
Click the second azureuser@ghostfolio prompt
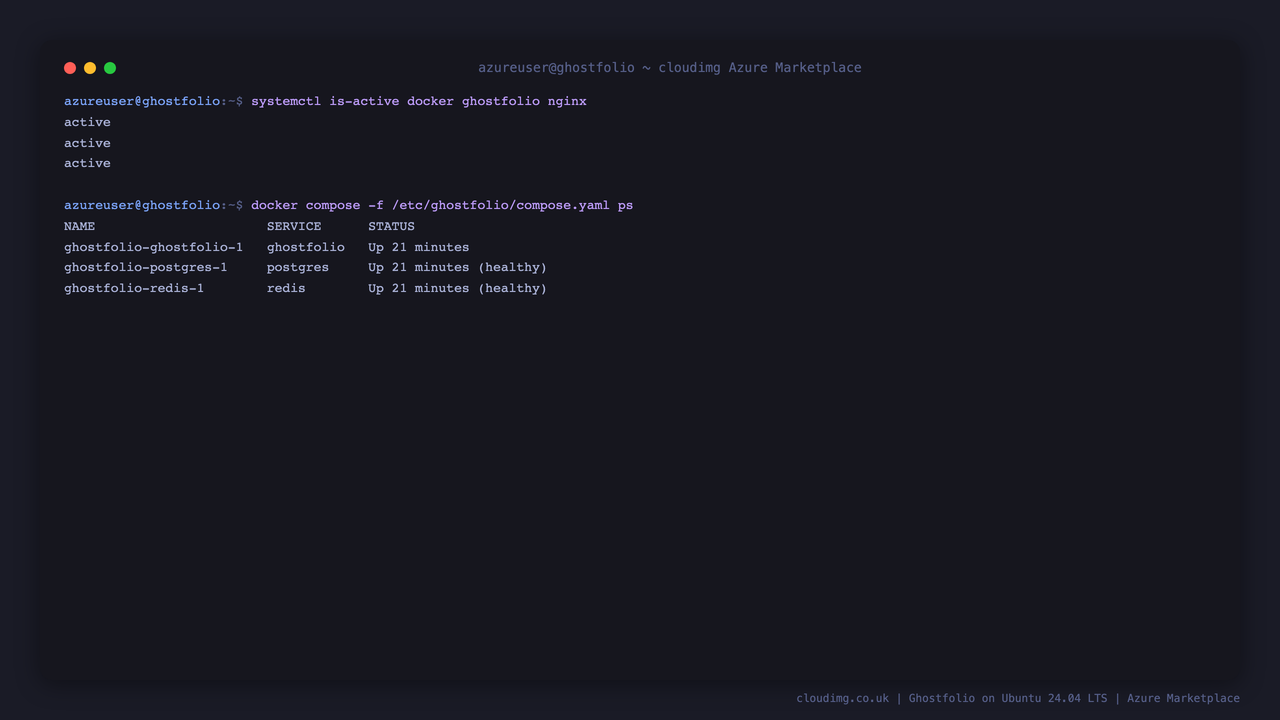[x=153, y=205]
